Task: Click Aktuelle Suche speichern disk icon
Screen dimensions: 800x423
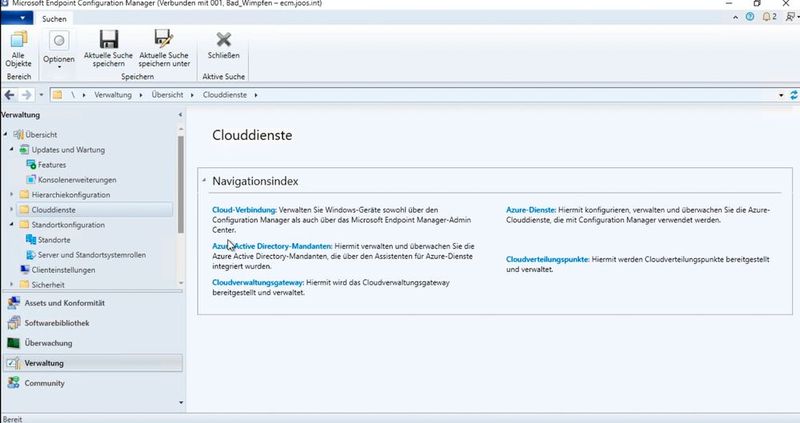Action: [108, 39]
